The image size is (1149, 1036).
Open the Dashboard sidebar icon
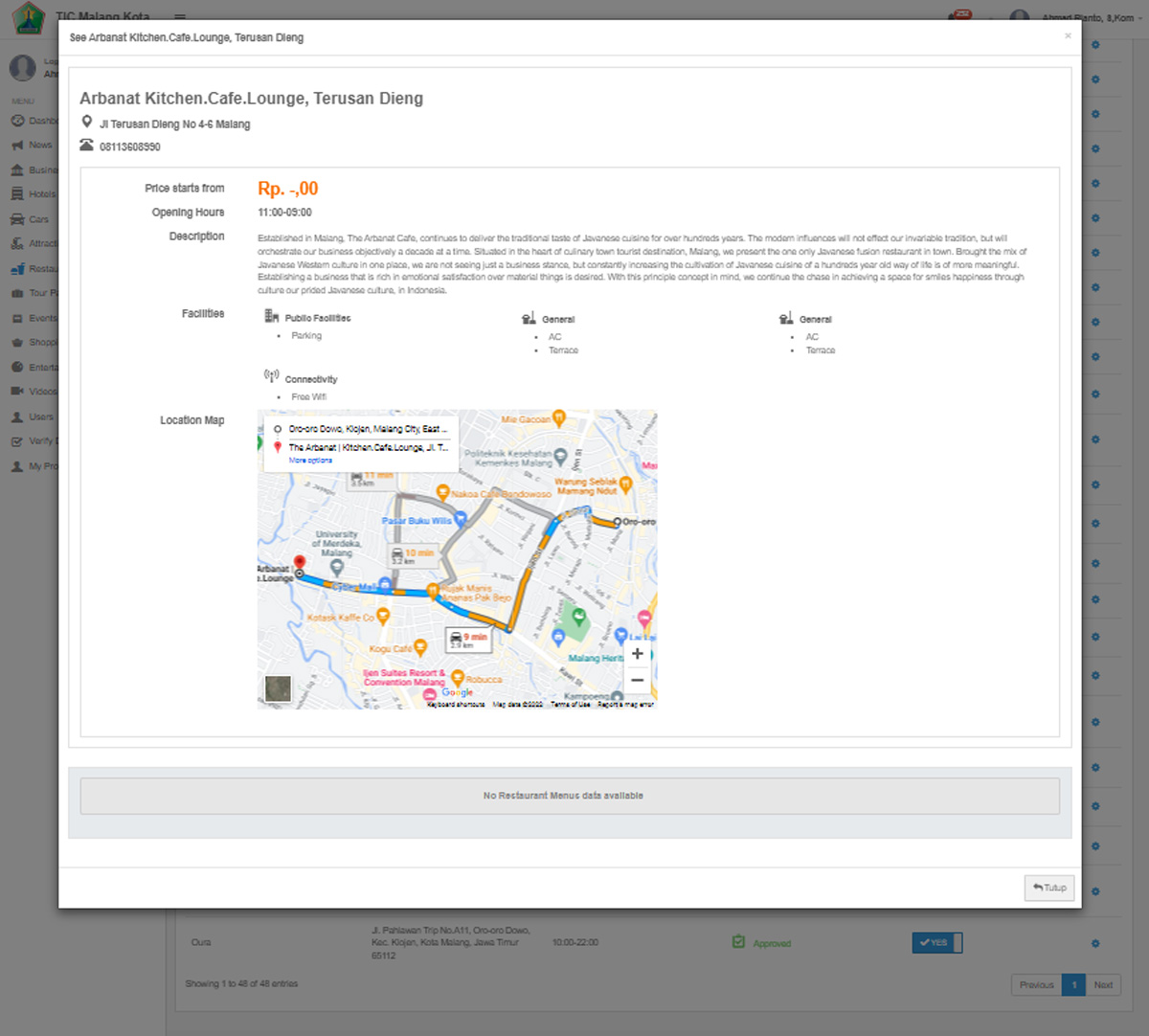click(17, 121)
